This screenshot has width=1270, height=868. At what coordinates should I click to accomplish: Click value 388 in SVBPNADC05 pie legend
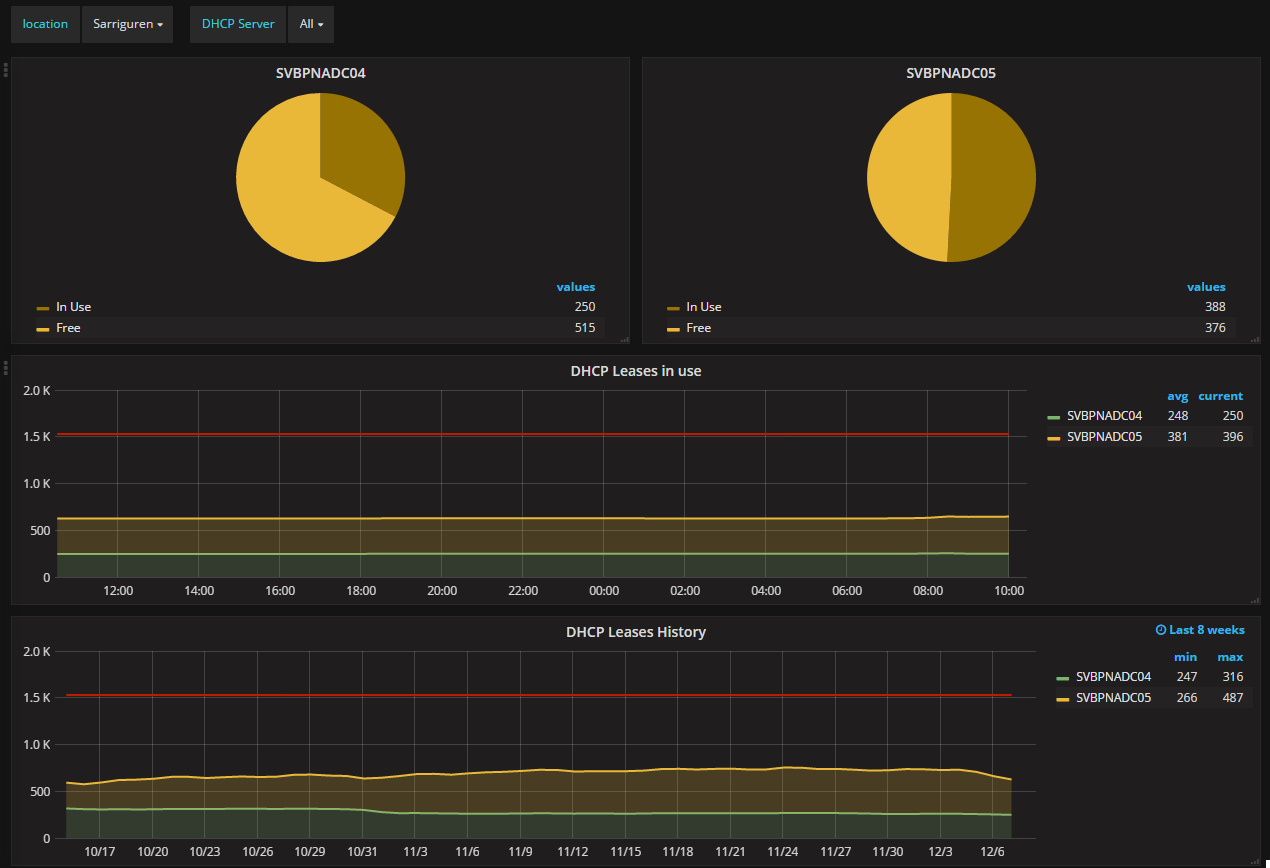pyautogui.click(x=1215, y=307)
